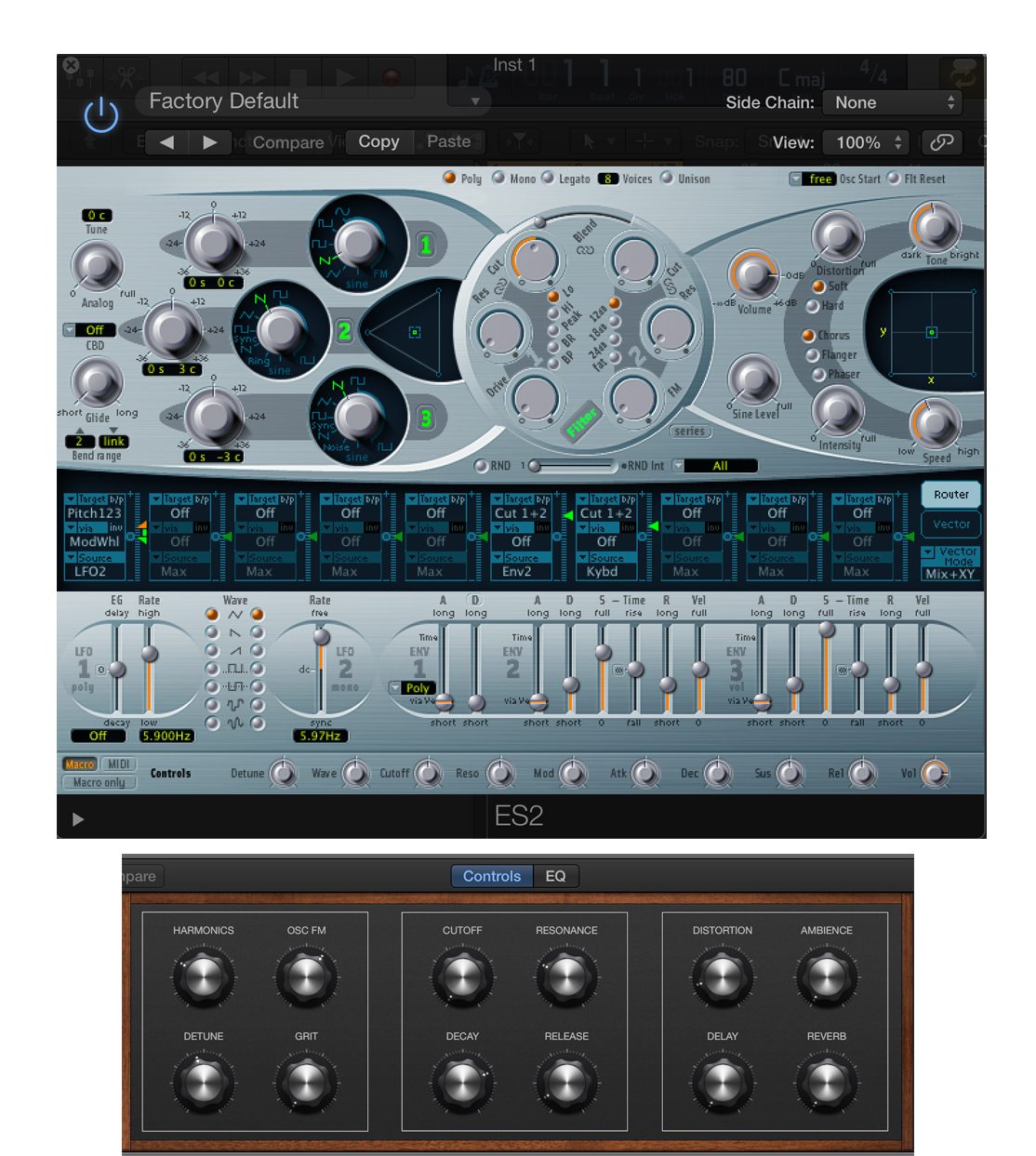Click the series icon below the filter section
Screen dimensions: 1036x1156
point(690,432)
